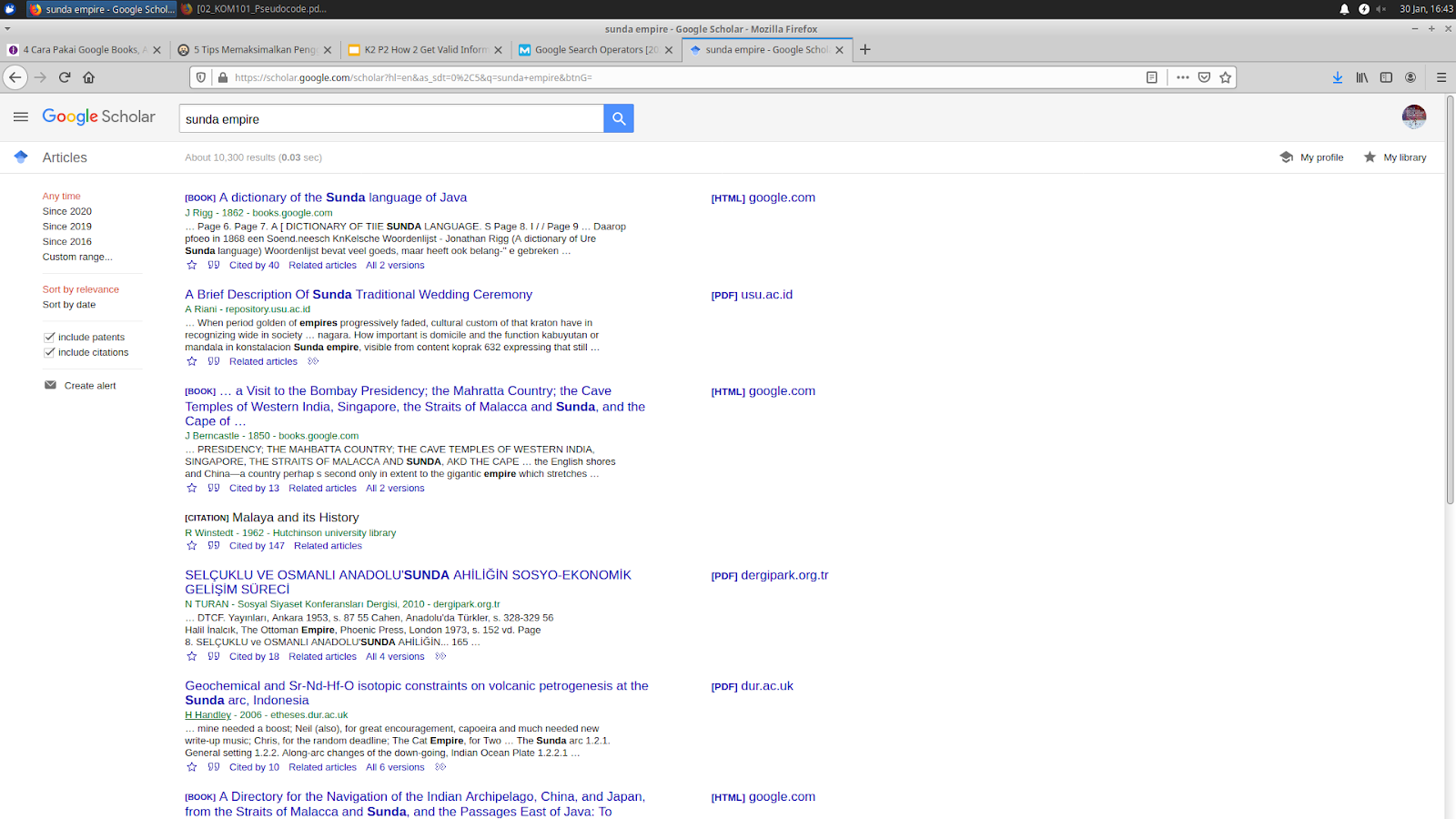Go back using browser back arrow

(x=15, y=77)
